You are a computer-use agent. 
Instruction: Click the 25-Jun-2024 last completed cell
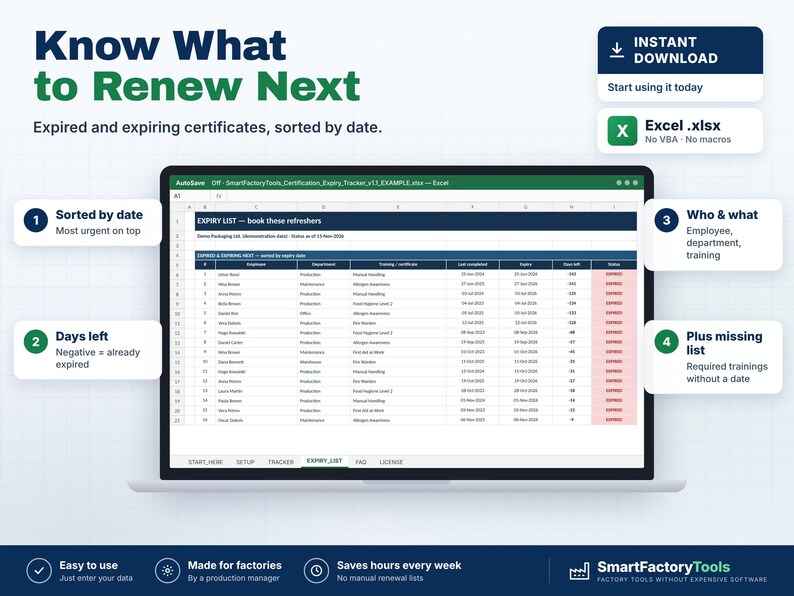(x=472, y=274)
